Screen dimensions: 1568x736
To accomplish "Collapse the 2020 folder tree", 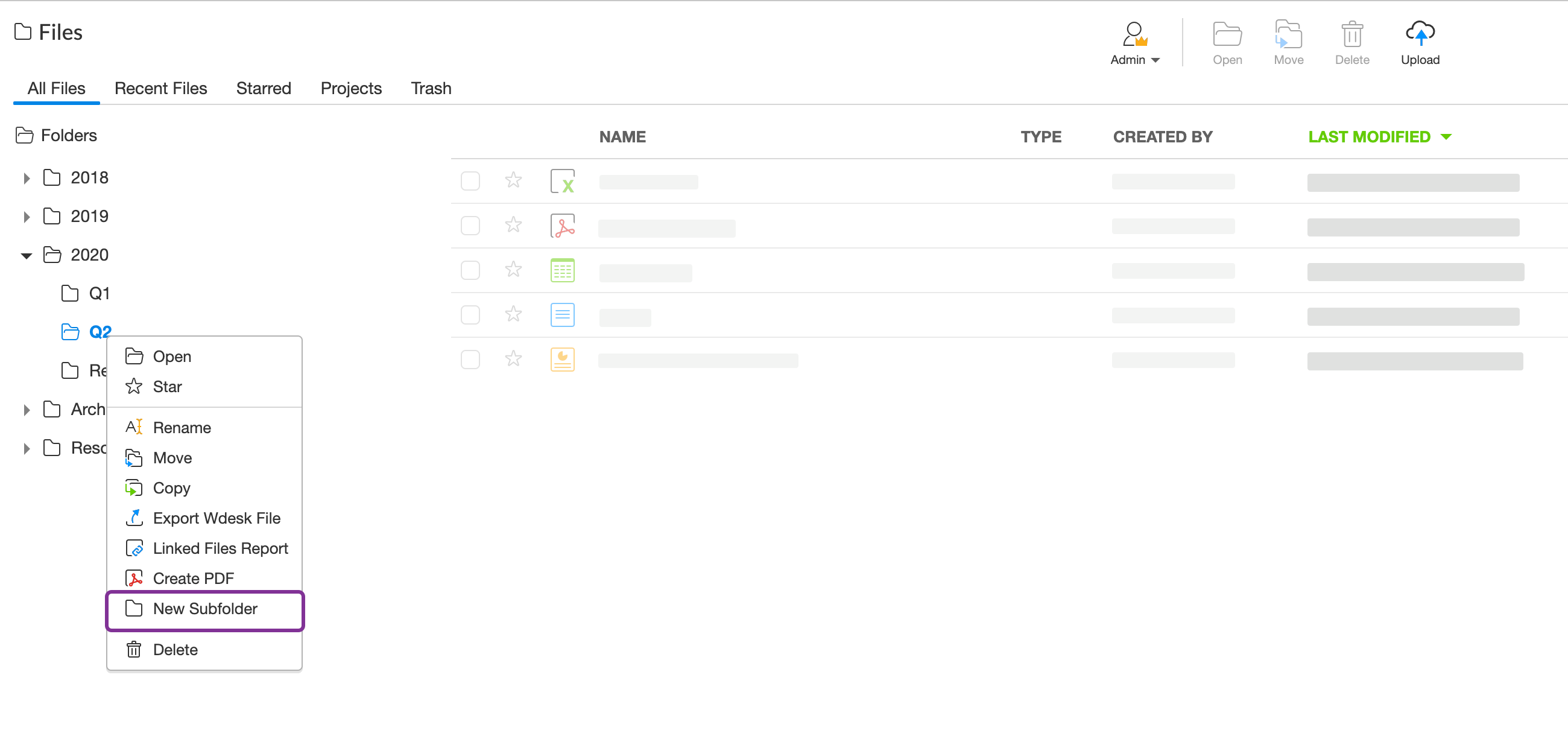I will point(27,255).
